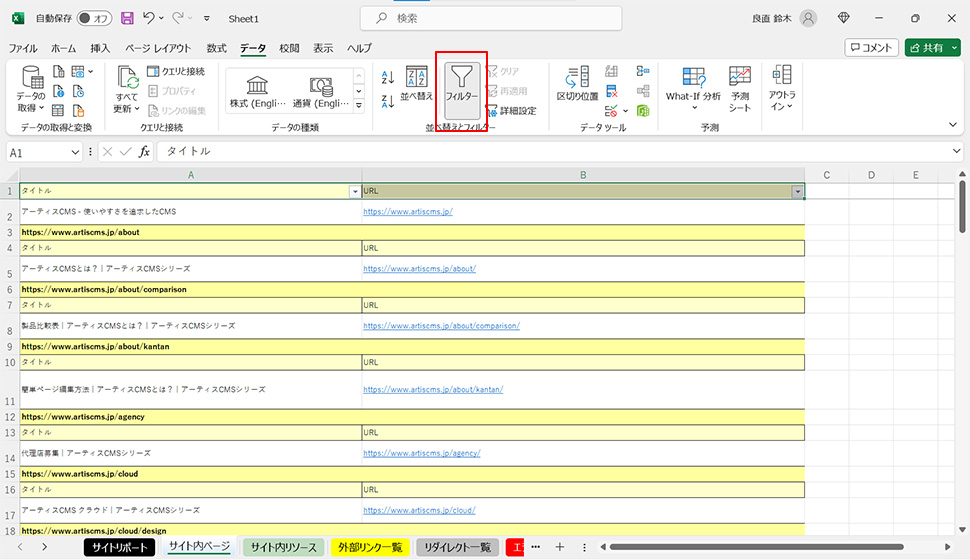
Task: Click the sort ascending A-Z icon
Action: coord(388,77)
